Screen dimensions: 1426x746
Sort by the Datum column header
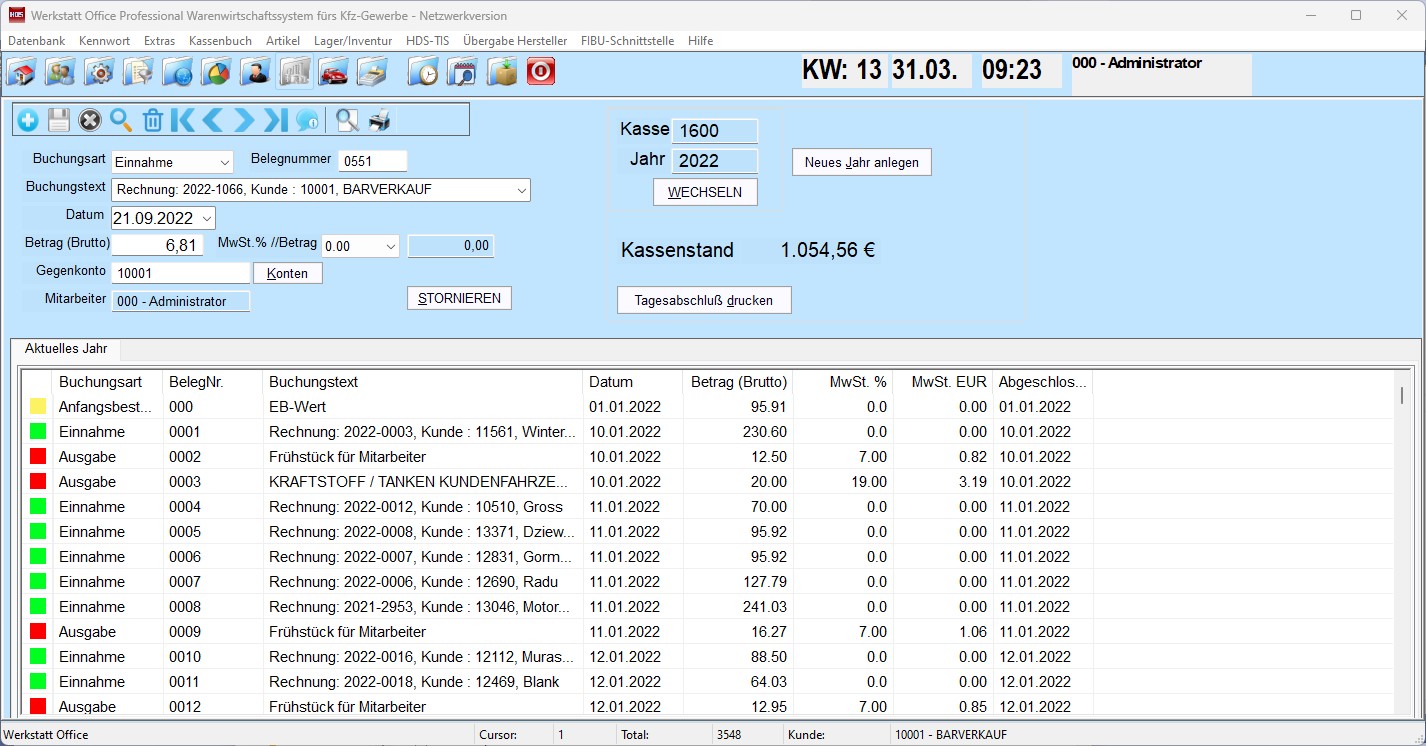[x=634, y=382]
